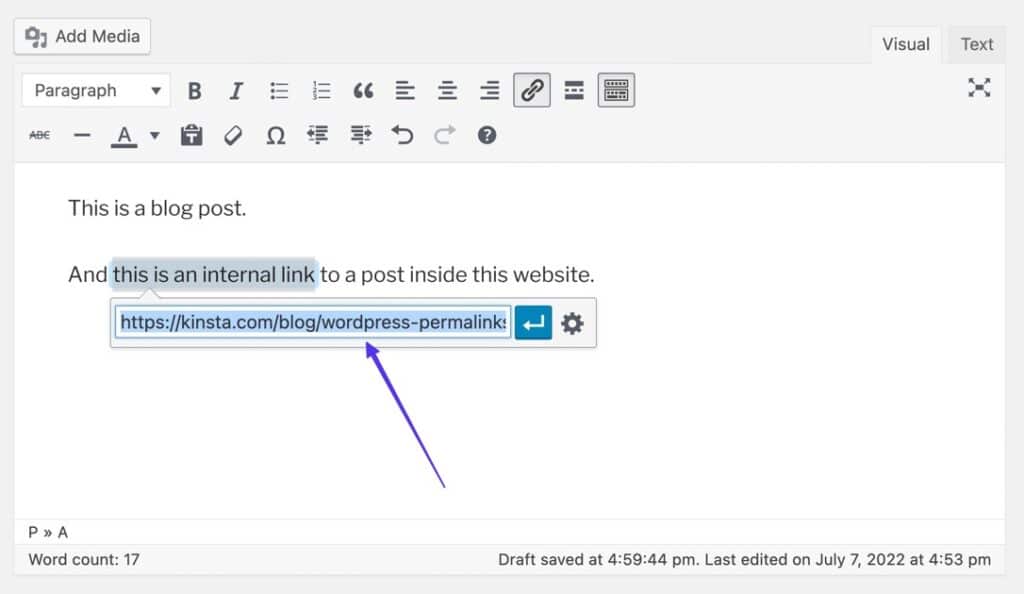Image resolution: width=1024 pixels, height=594 pixels.
Task: Open link settings with gear icon
Action: pos(572,322)
